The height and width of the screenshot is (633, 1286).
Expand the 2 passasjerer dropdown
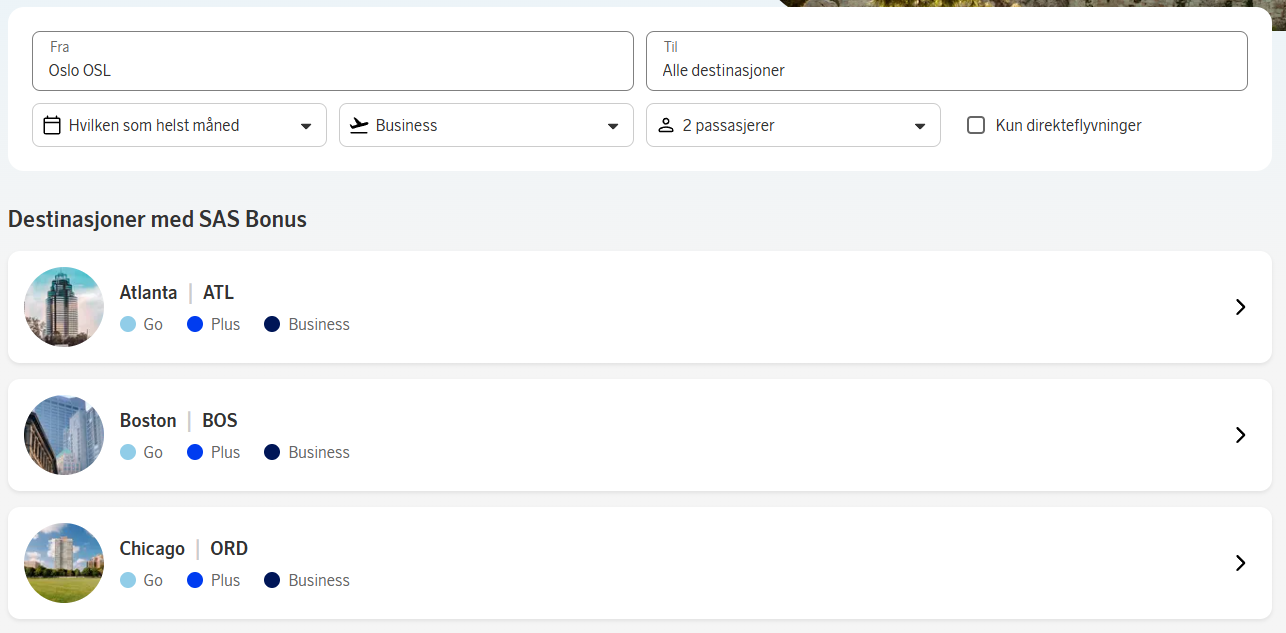(793, 125)
